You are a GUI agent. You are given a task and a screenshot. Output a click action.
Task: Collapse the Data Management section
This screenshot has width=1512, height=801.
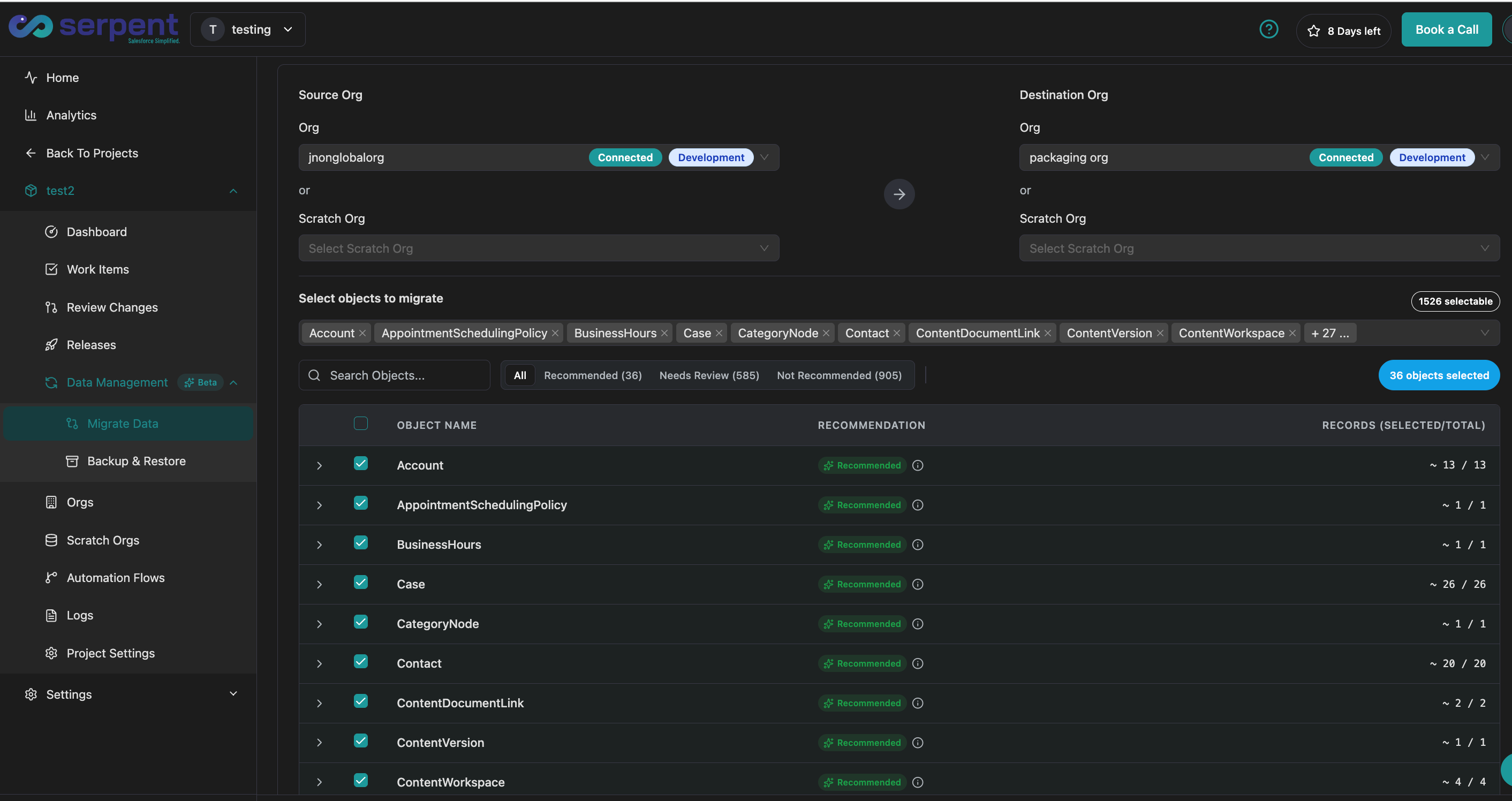[x=233, y=383]
